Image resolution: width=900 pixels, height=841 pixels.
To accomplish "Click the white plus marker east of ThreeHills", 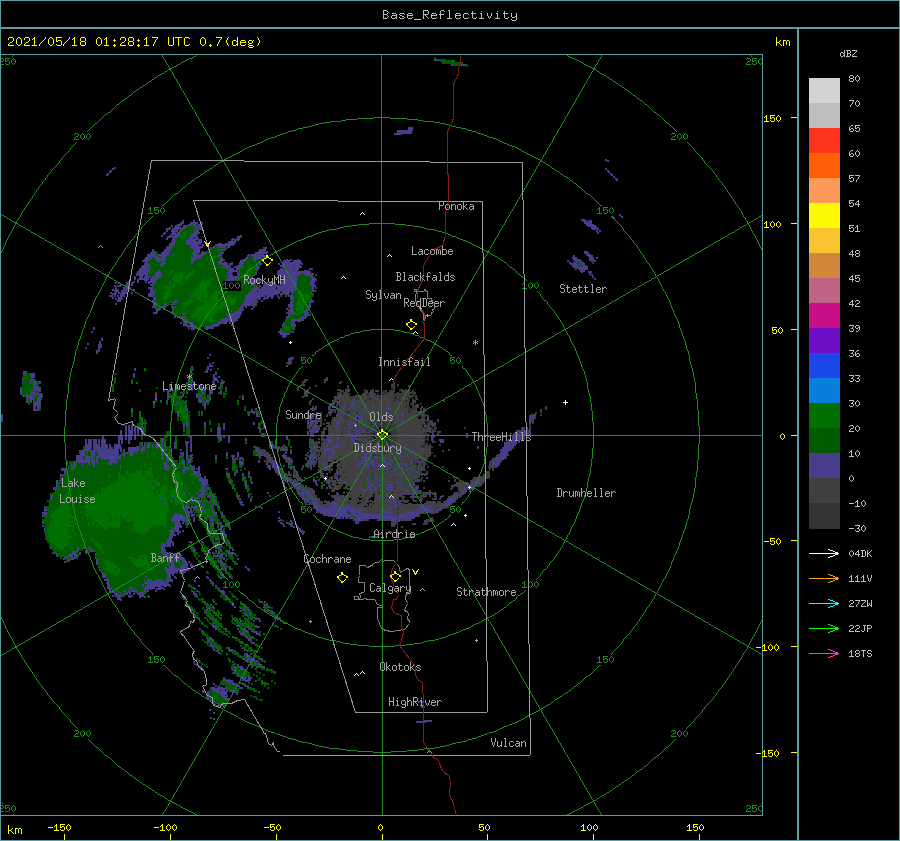I will point(565,402).
